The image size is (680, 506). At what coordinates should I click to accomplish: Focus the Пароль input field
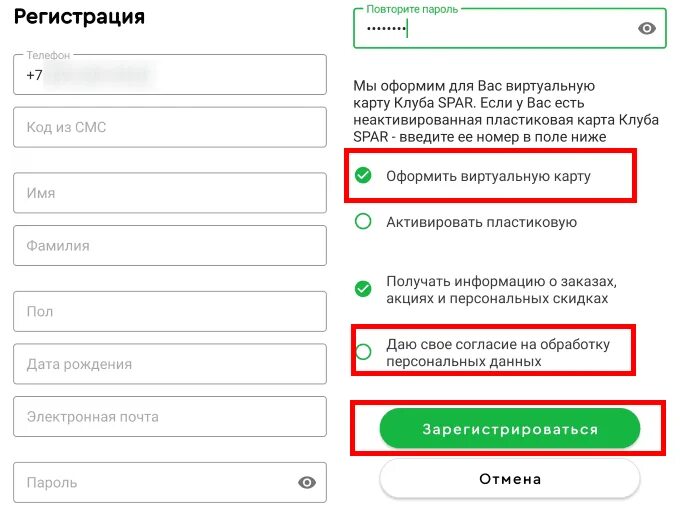[x=170, y=482]
